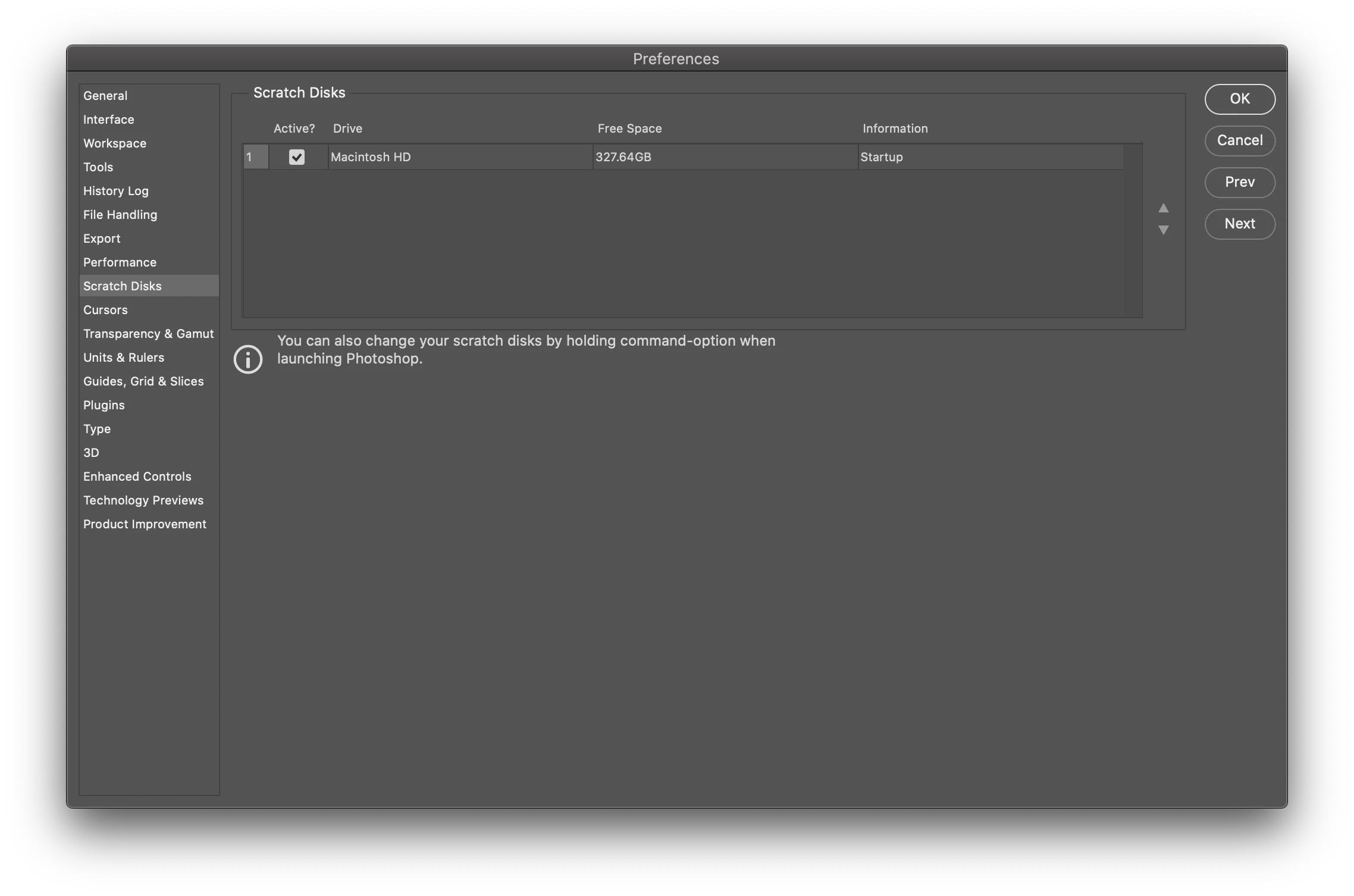Advance to next section with Next

[1239, 224]
